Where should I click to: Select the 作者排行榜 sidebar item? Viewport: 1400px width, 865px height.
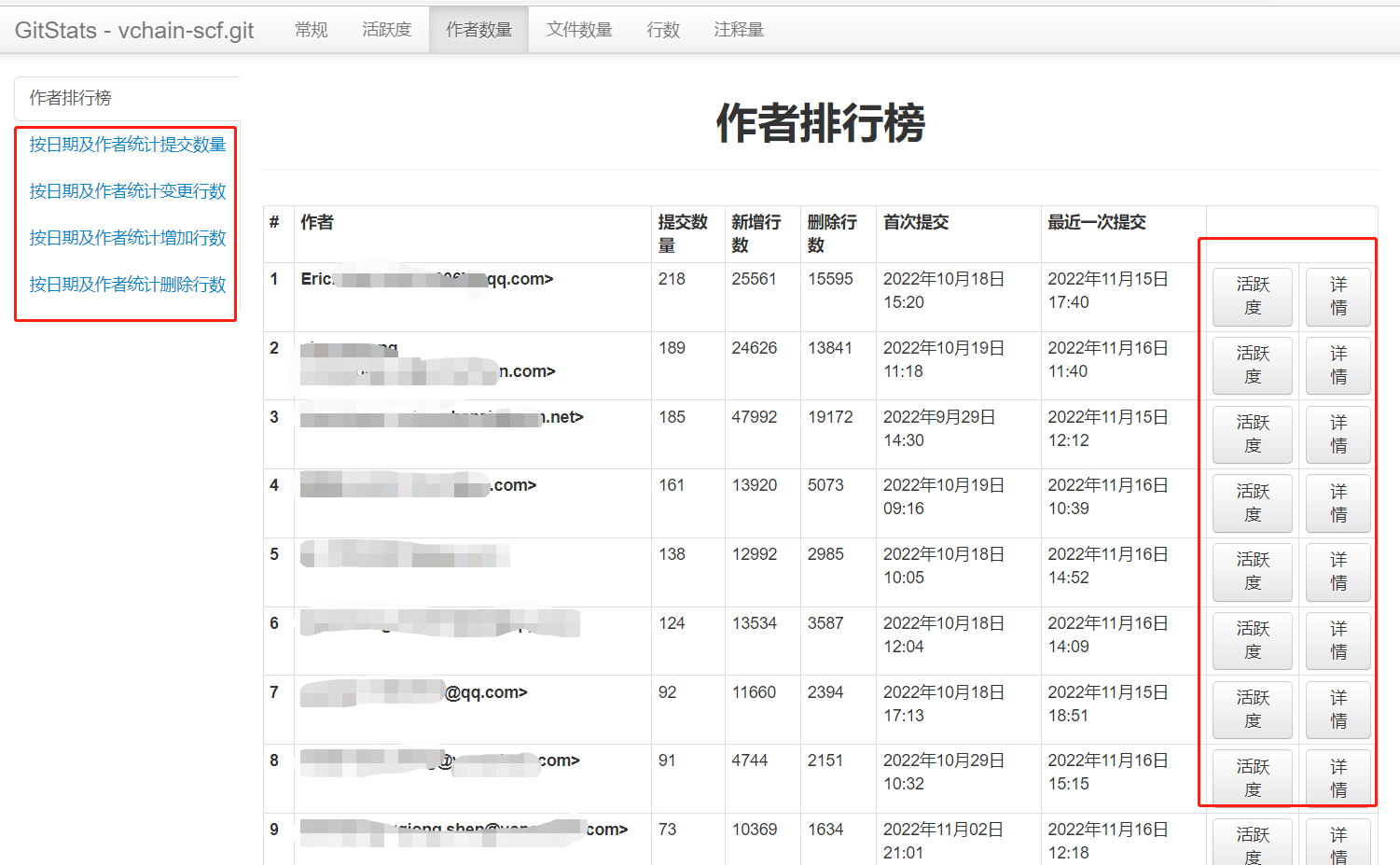click(128, 98)
